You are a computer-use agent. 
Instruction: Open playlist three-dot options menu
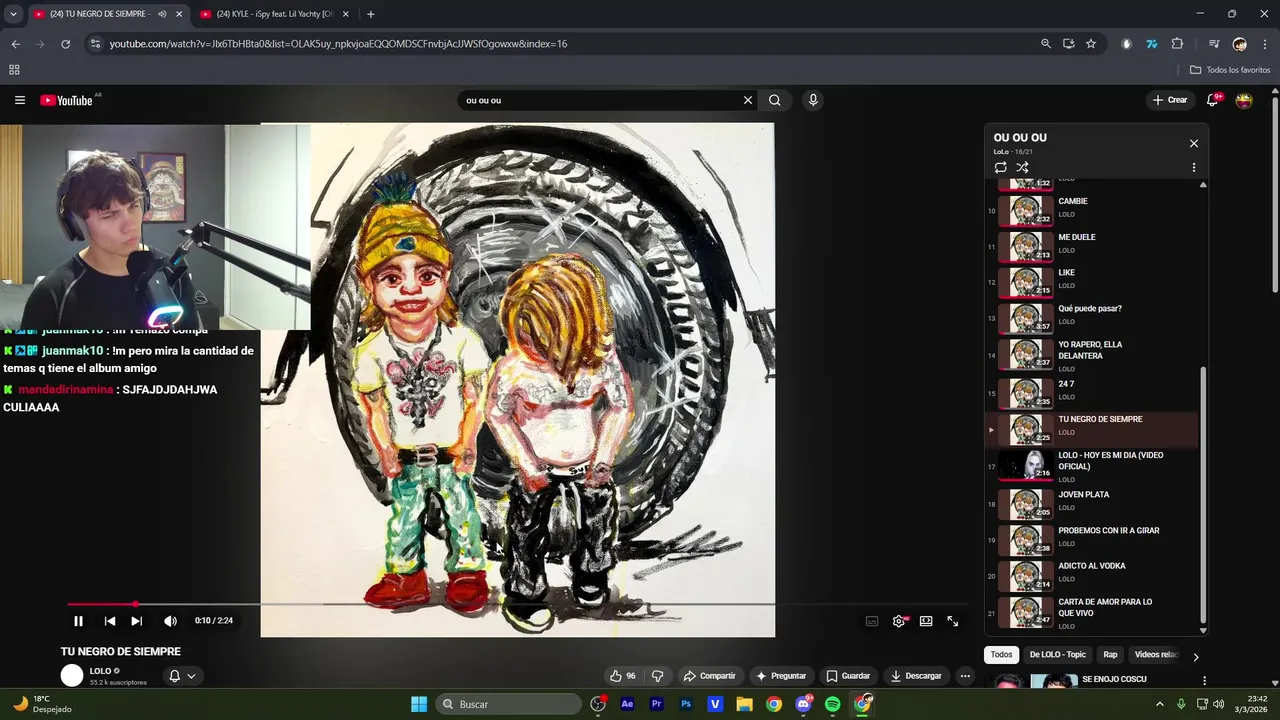tap(1193, 167)
